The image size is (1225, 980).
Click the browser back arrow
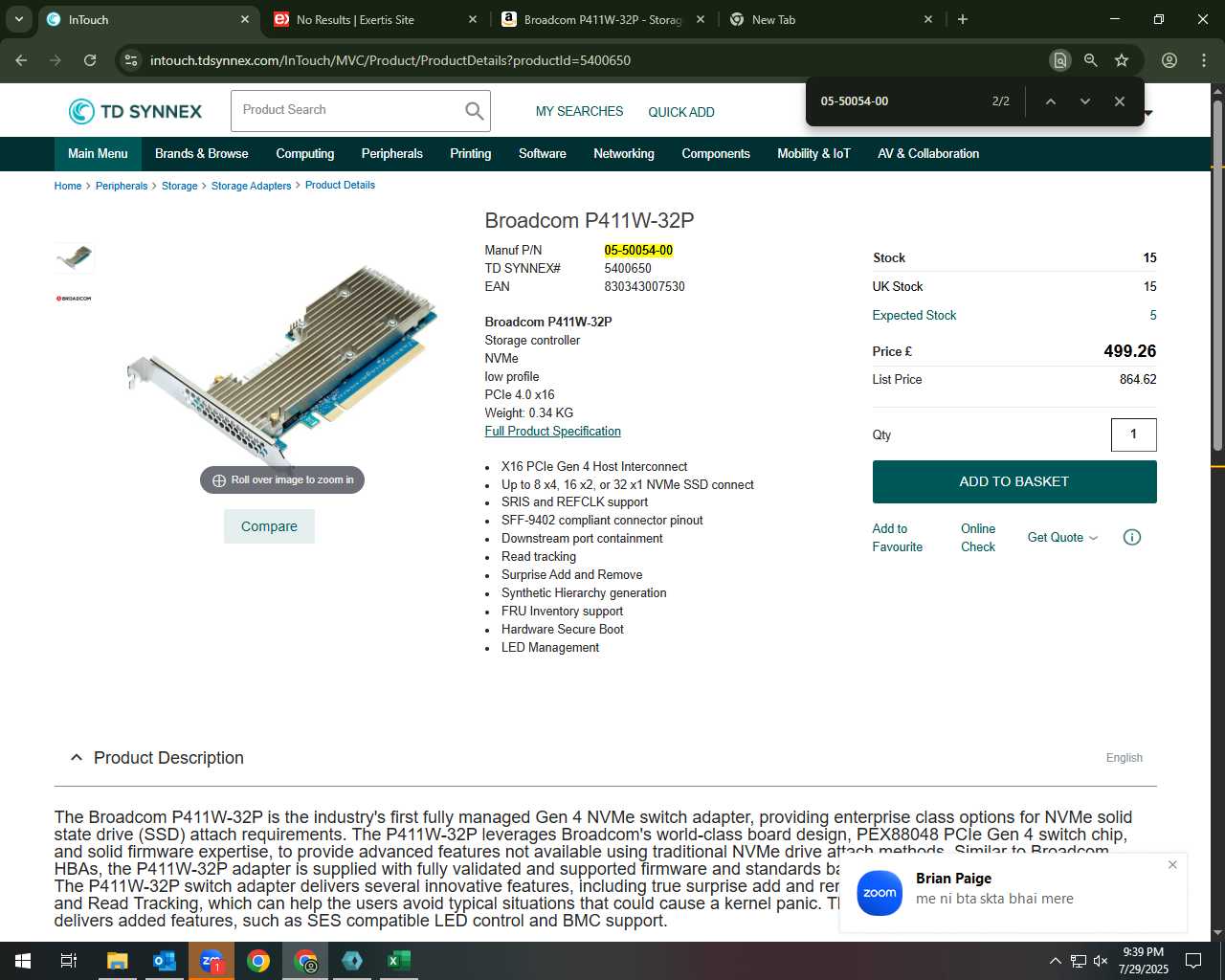click(21, 60)
